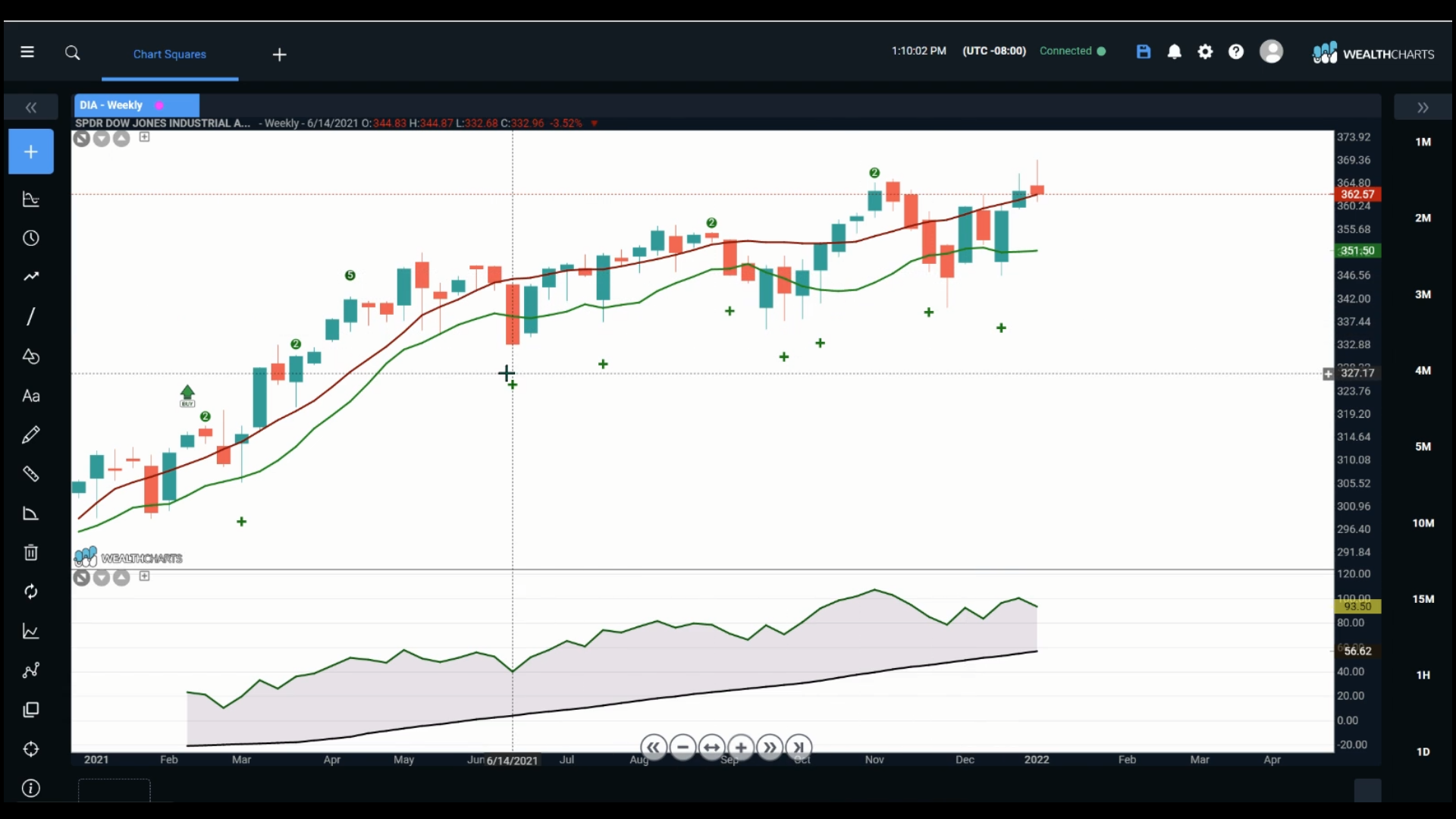Move indicator pane down with arrow
The height and width of the screenshot is (819, 1456).
pos(102,578)
